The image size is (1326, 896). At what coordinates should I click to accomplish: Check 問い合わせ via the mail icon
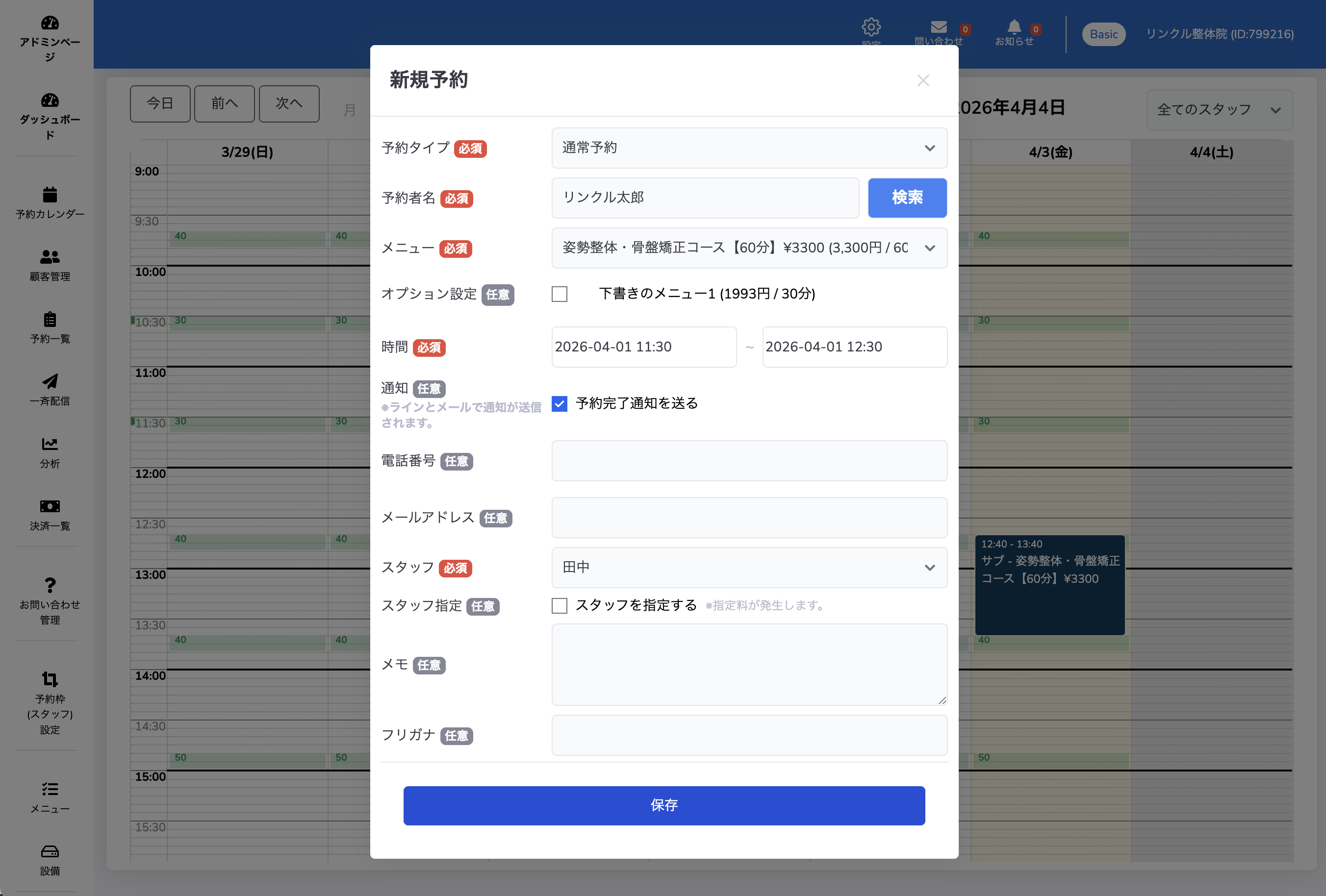click(938, 26)
